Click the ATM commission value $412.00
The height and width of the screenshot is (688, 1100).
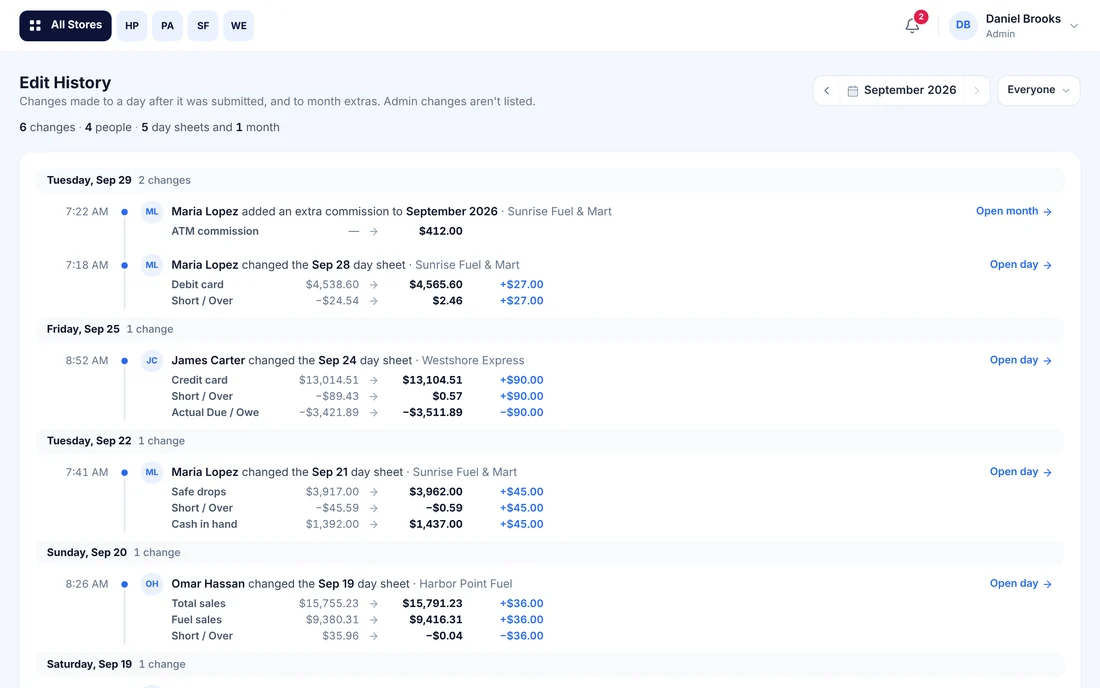tap(441, 231)
